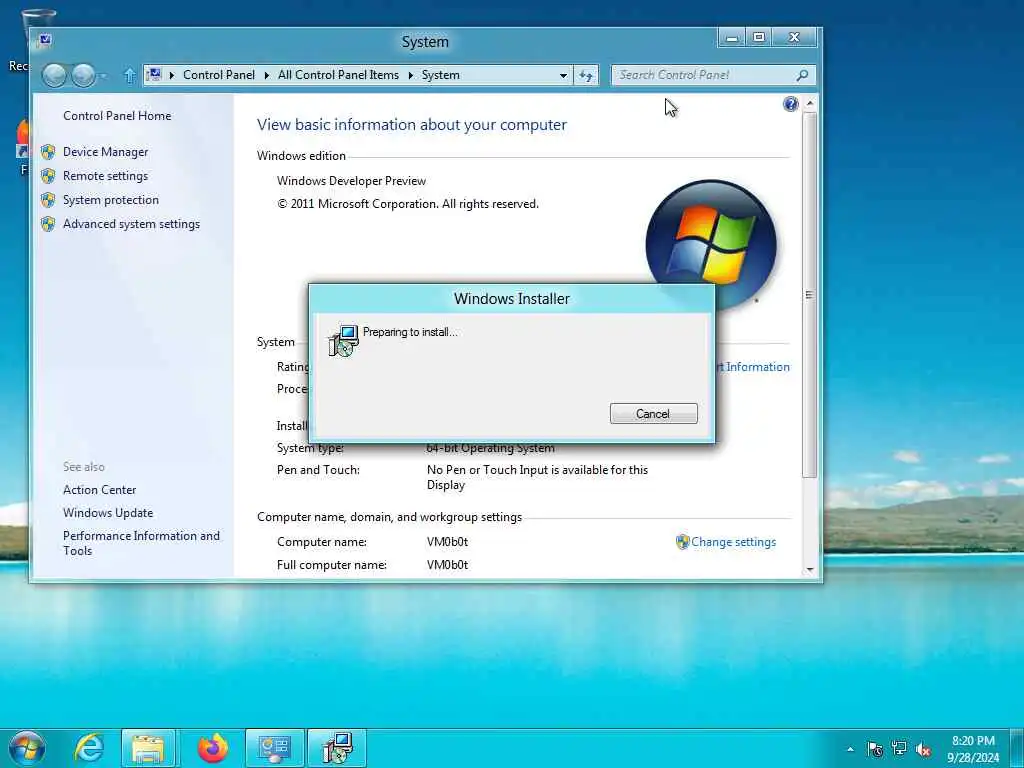Click the Advanced system settings shield icon

pos(48,224)
